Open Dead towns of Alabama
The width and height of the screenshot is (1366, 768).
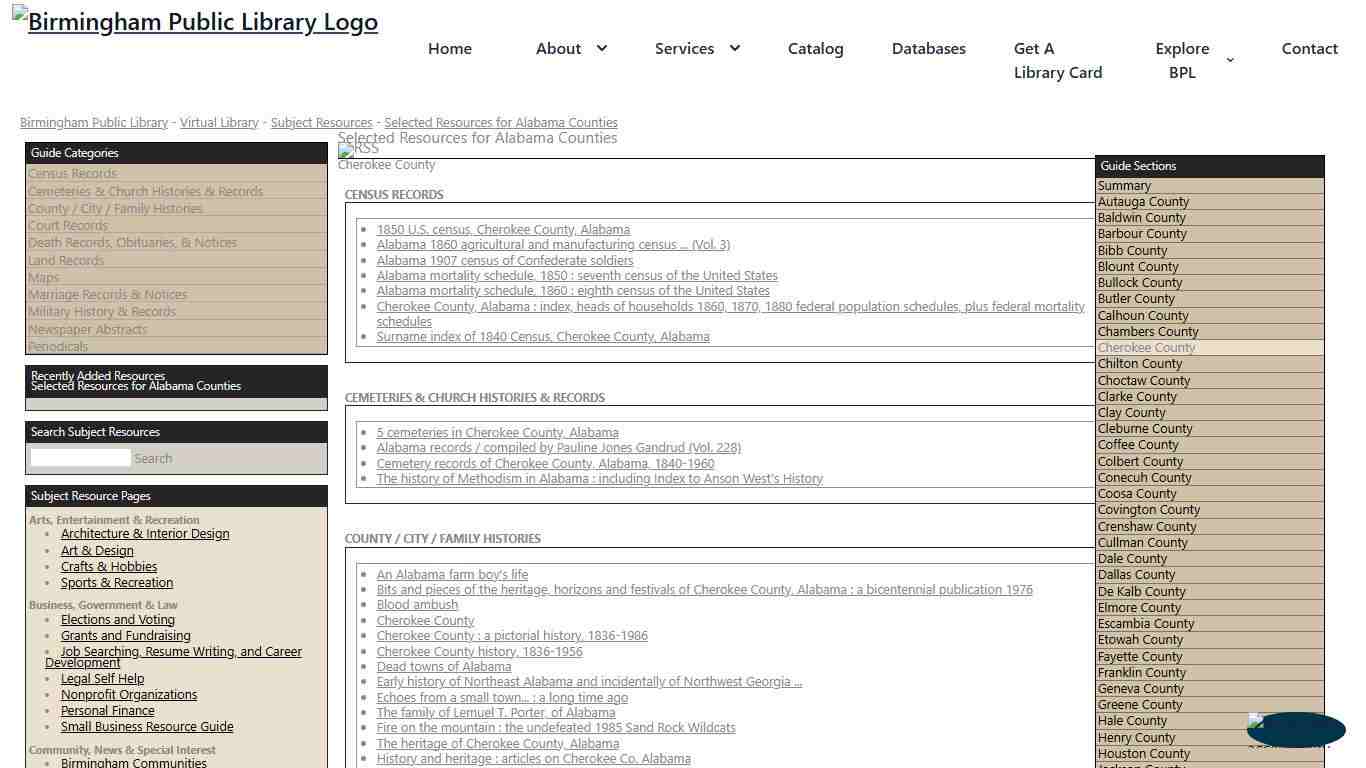tap(444, 666)
